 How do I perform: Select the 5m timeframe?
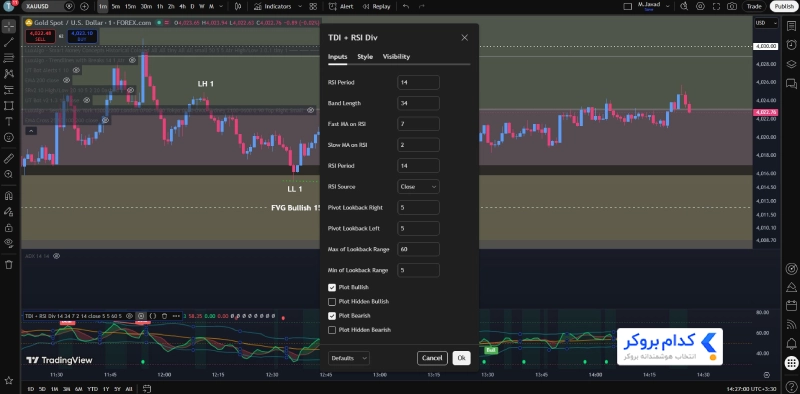(116, 7)
